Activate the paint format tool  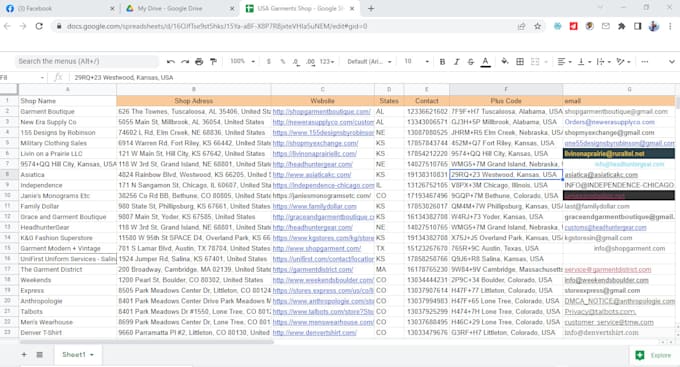213,62
